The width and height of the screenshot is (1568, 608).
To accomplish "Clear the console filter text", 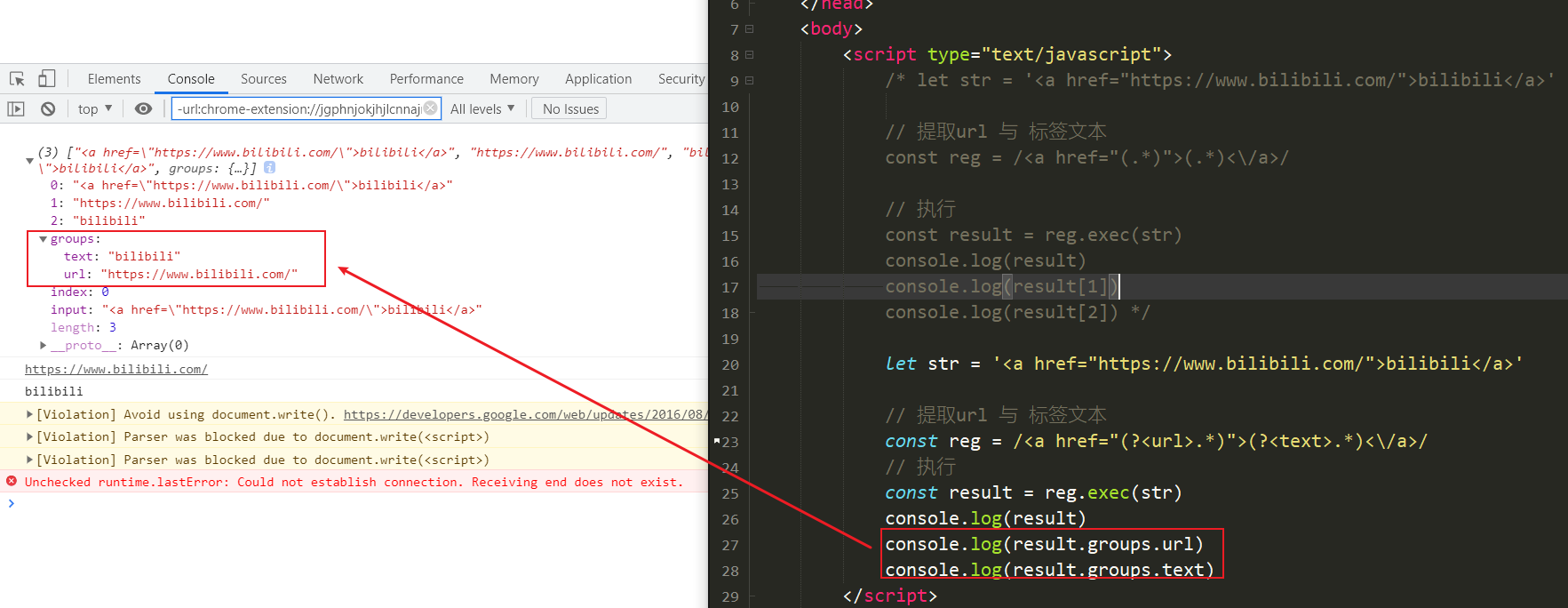I will point(430,108).
